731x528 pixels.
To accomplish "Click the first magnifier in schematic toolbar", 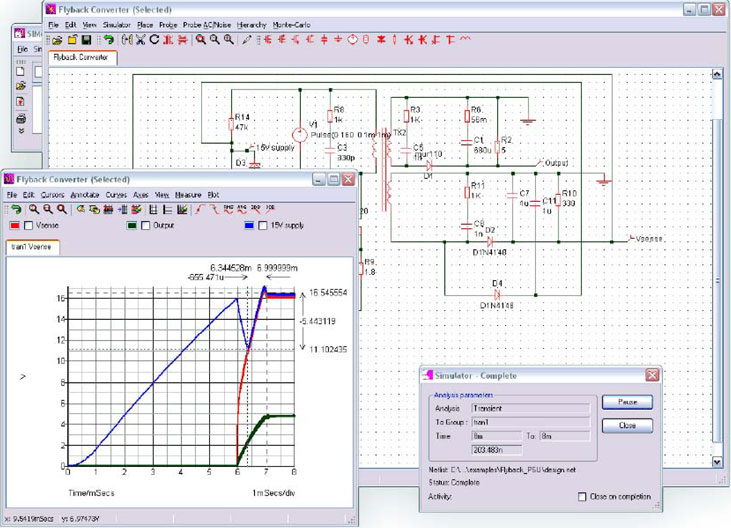I will click(x=201, y=40).
